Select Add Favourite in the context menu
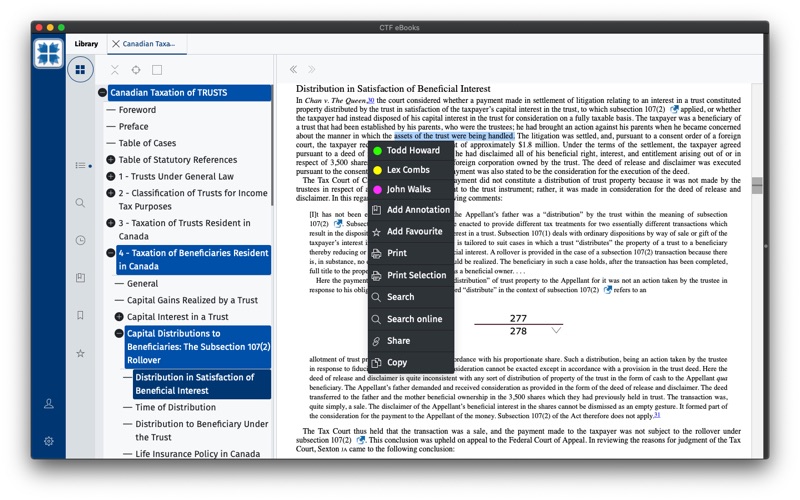The height and width of the screenshot is (500, 800). 411,232
